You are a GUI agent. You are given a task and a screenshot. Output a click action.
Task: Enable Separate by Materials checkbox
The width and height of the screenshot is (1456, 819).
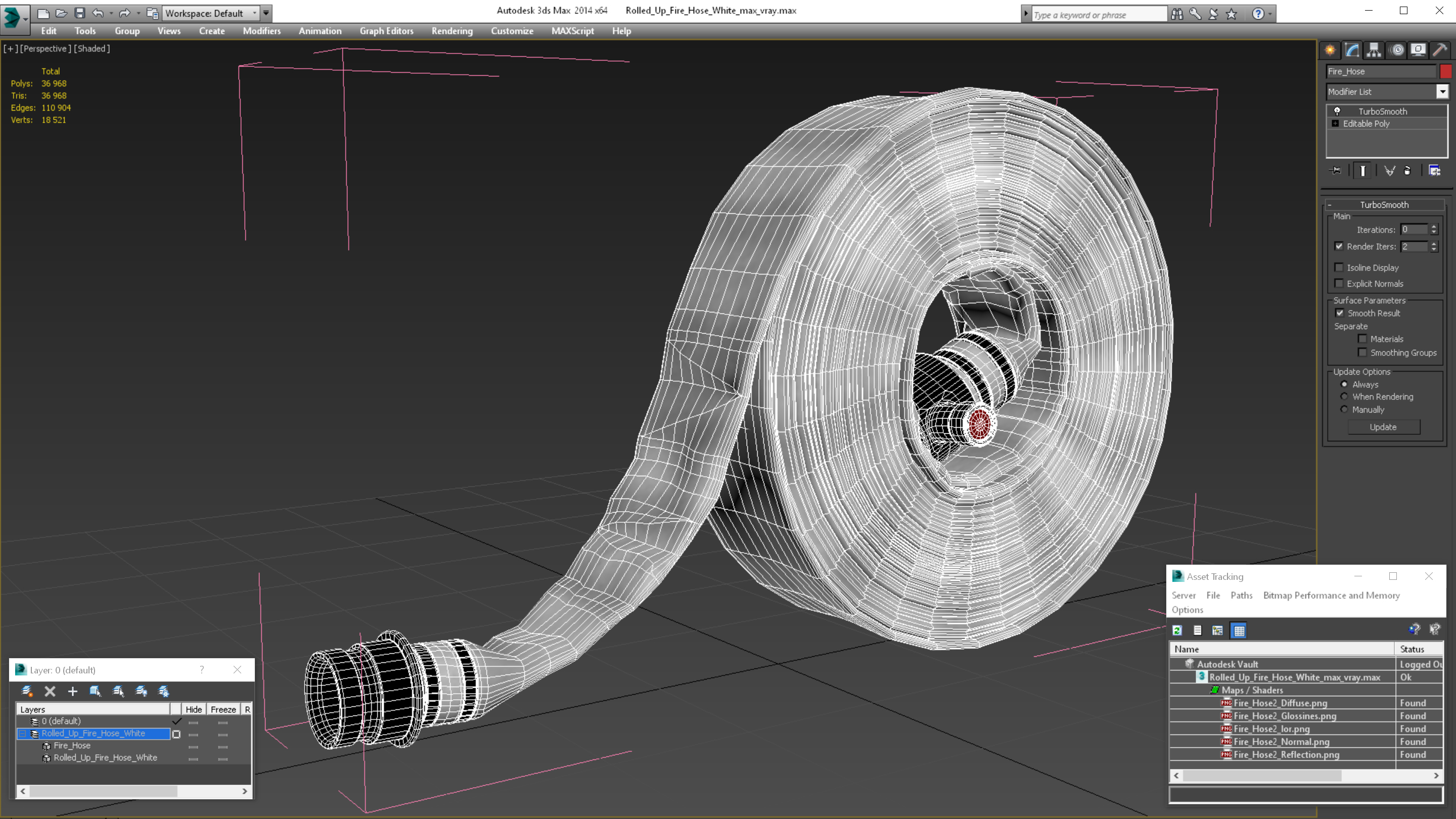click(x=1362, y=339)
